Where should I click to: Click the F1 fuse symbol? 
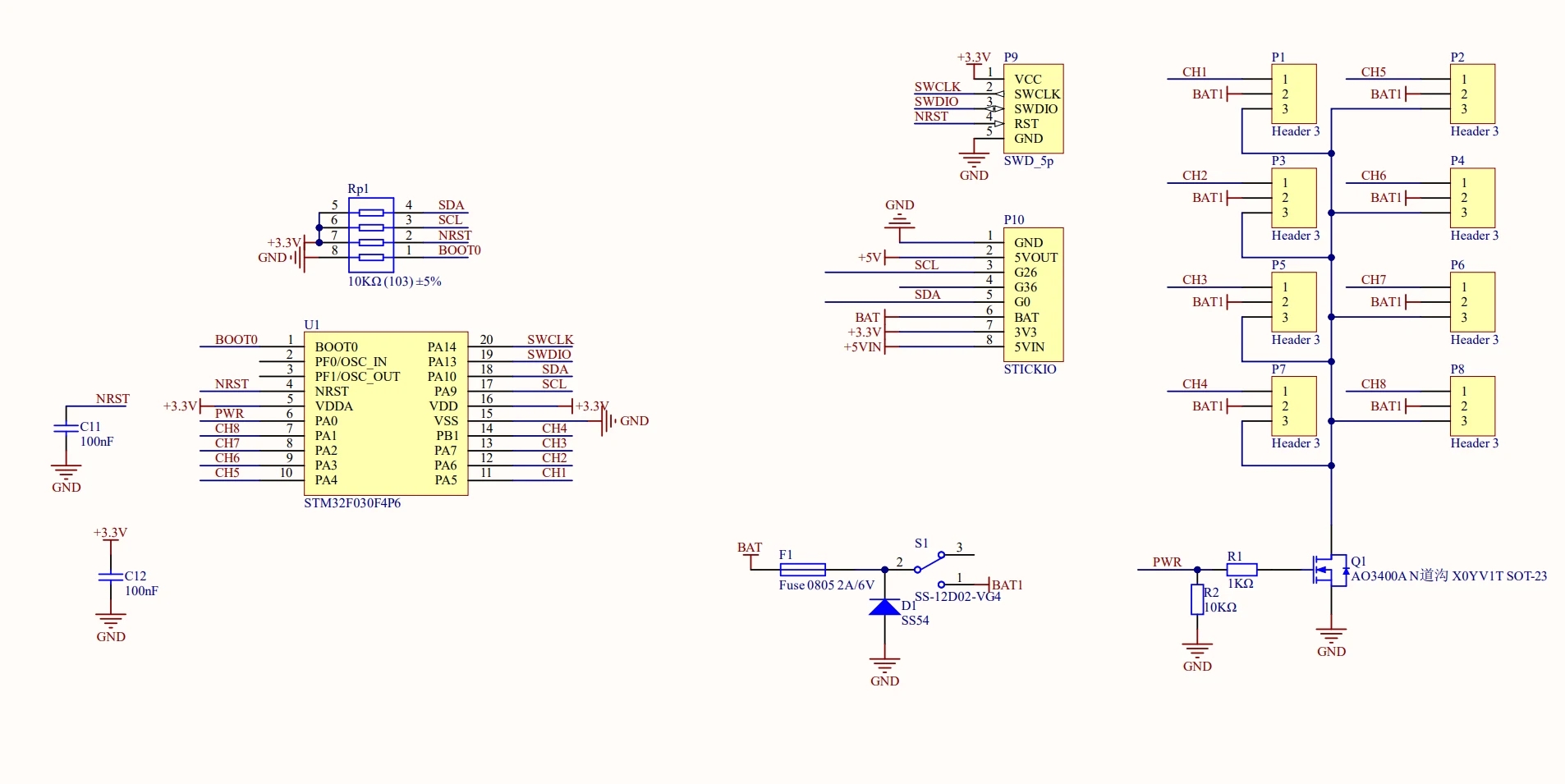coord(802,569)
